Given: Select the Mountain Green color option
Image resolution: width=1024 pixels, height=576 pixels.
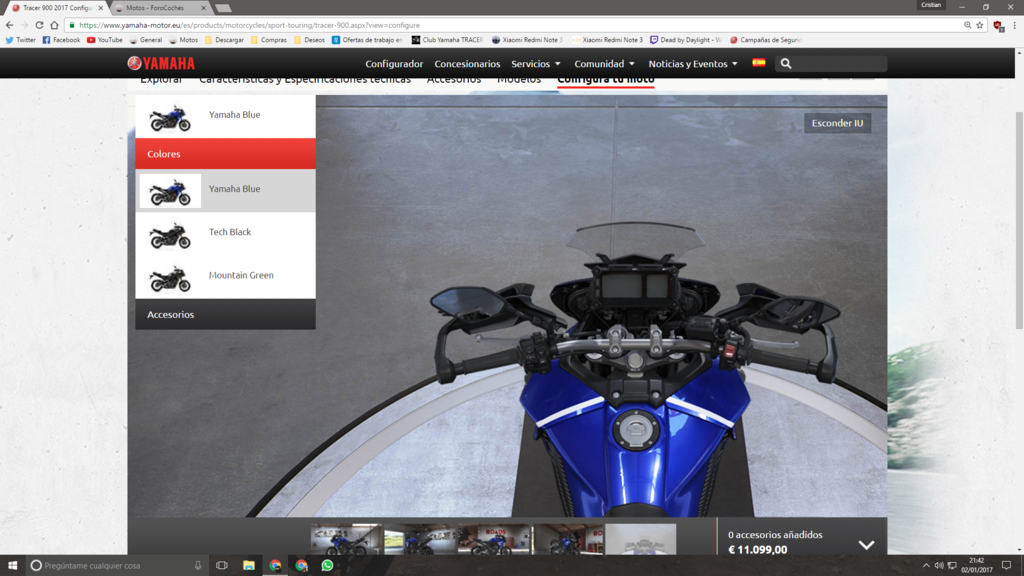Looking at the screenshot, I should tap(225, 276).
